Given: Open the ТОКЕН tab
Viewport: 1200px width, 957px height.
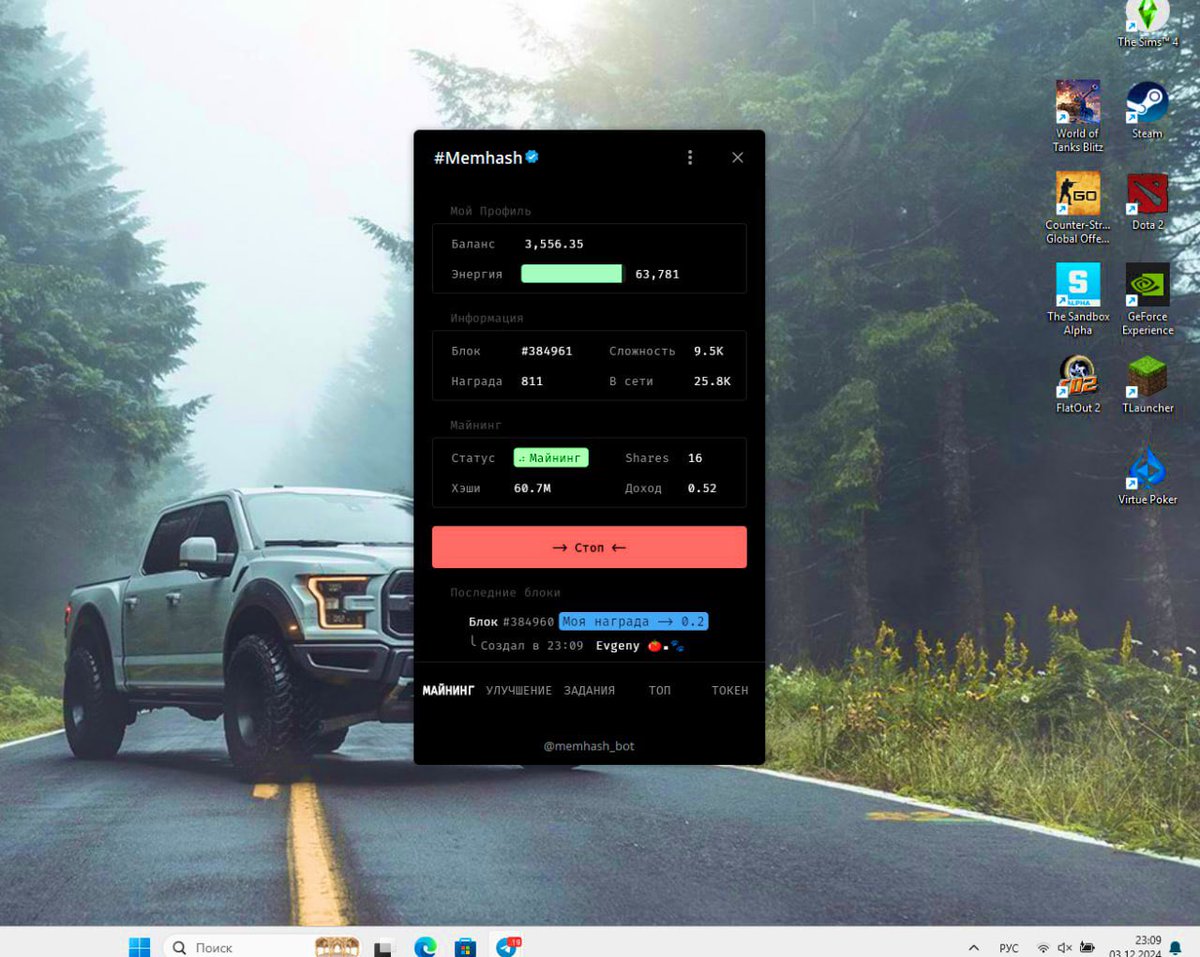Looking at the screenshot, I should point(730,690).
